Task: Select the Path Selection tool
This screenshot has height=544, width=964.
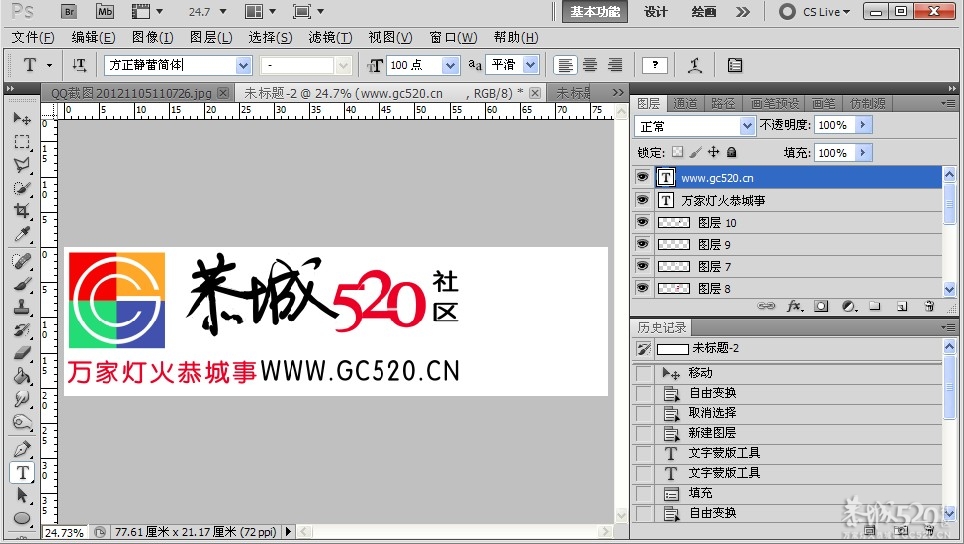Action: (22, 495)
